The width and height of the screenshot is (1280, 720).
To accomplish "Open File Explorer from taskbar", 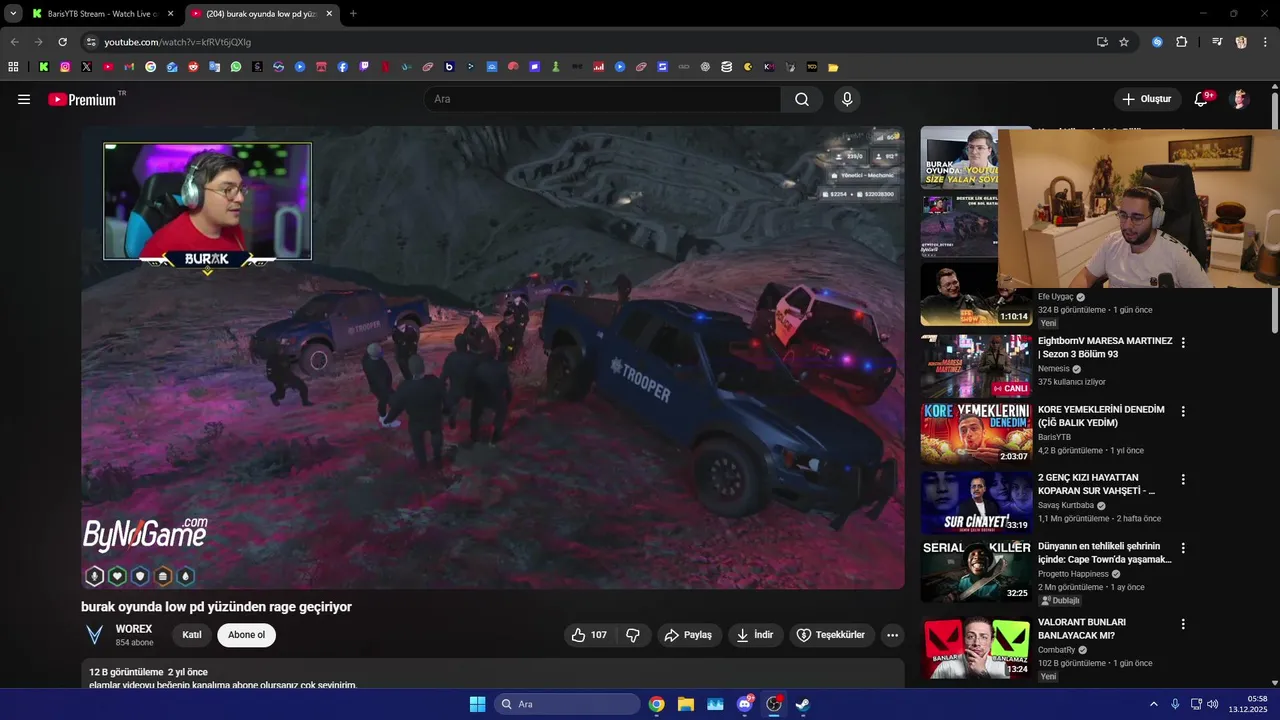I will coord(686,704).
